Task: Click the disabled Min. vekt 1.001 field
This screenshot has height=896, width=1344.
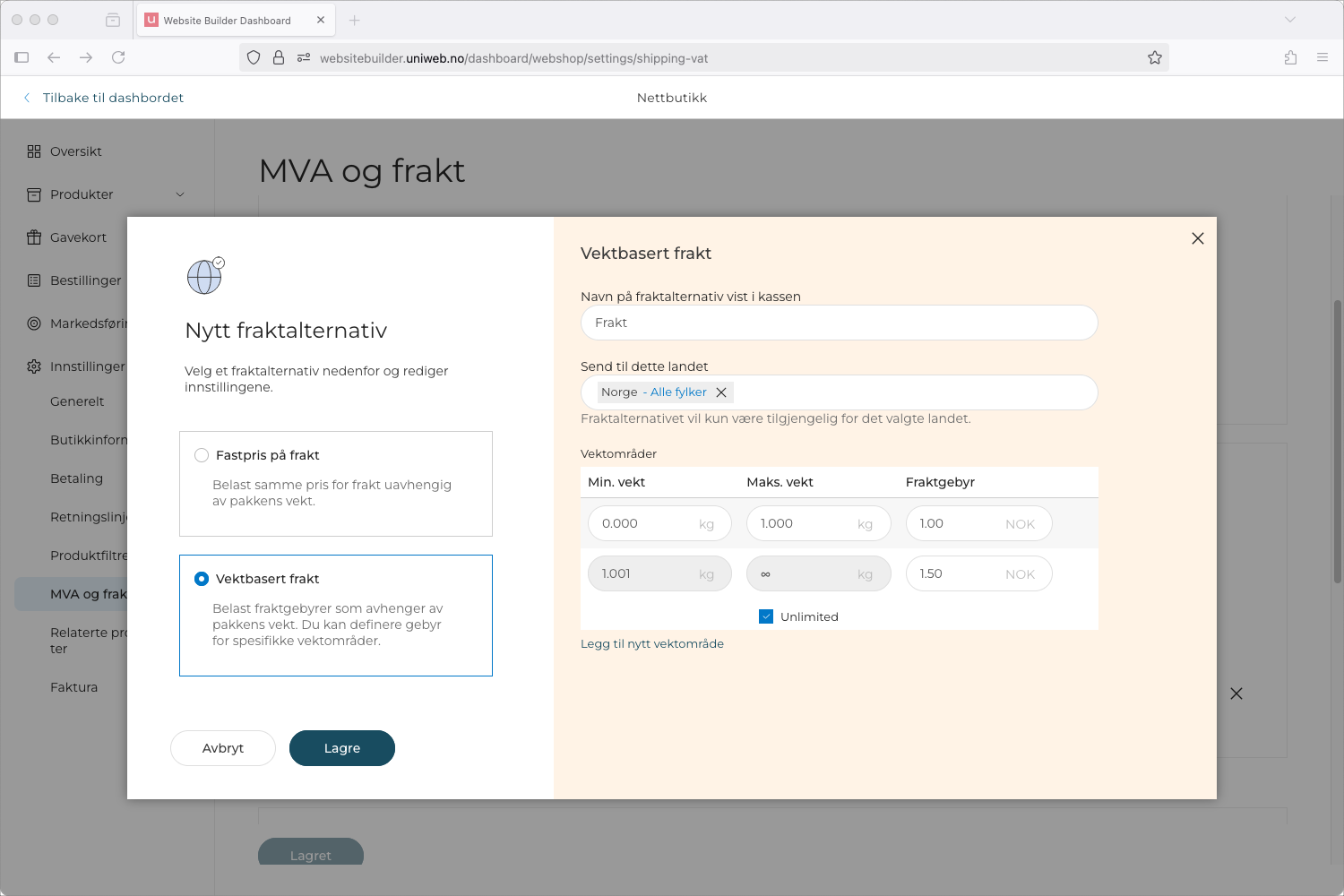Action: coord(660,573)
